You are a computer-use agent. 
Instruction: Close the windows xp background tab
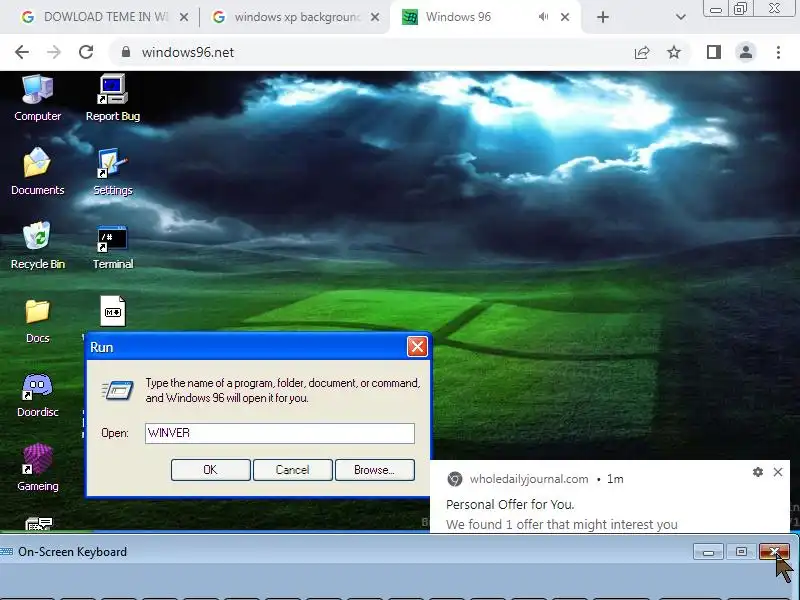click(375, 17)
